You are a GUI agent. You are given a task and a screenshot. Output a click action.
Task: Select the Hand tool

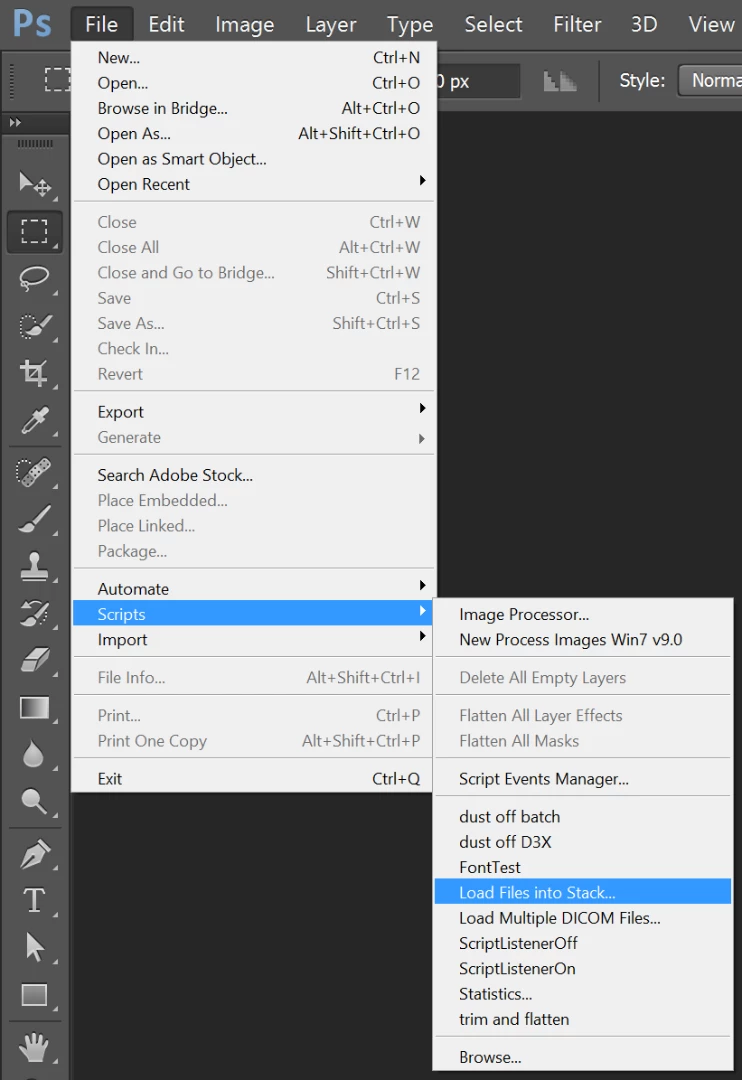(x=34, y=1048)
